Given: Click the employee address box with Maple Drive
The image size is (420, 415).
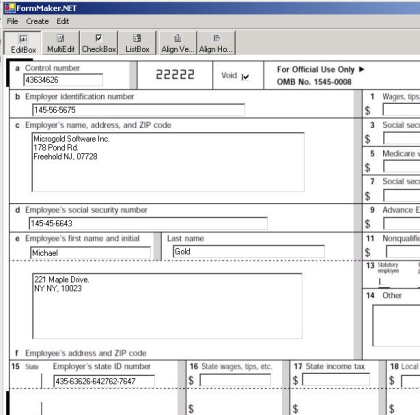Looking at the screenshot, I should (x=167, y=306).
